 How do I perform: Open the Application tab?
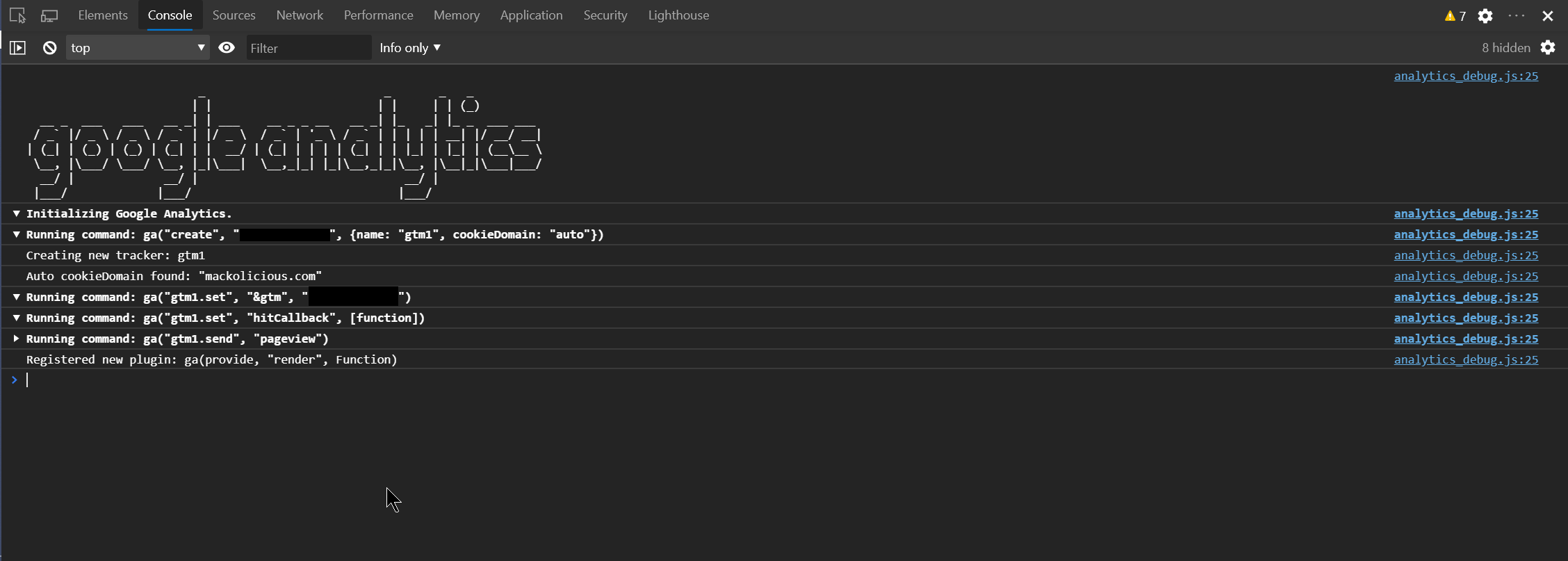pyautogui.click(x=532, y=15)
